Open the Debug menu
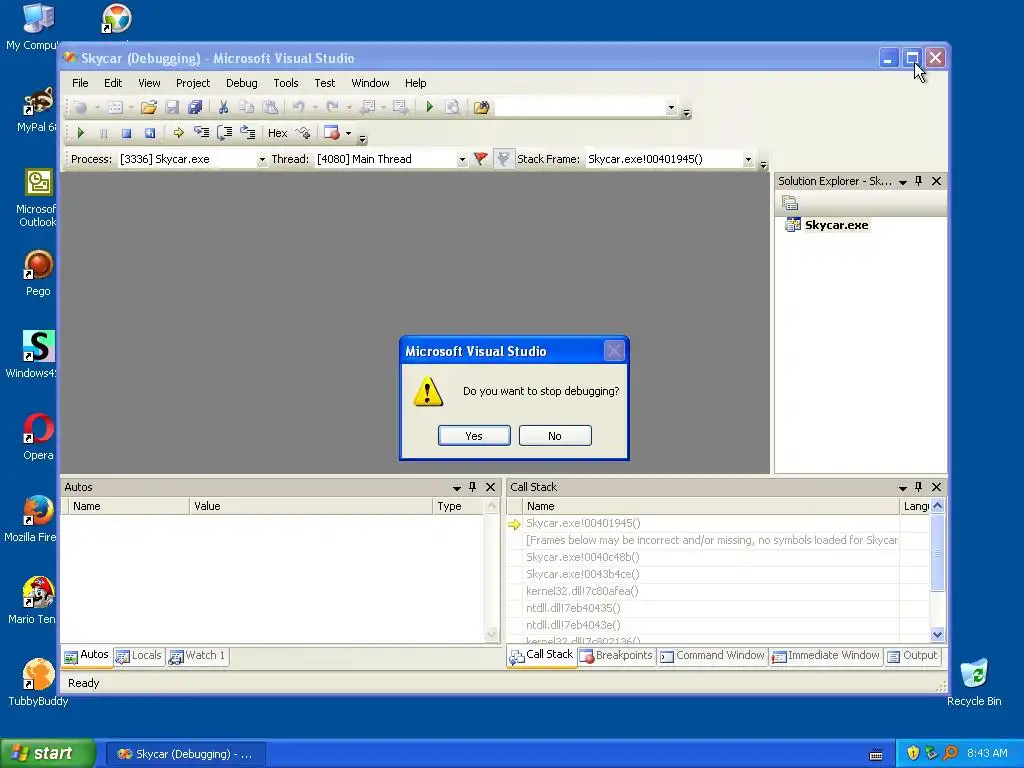1024x768 pixels. pyautogui.click(x=242, y=83)
